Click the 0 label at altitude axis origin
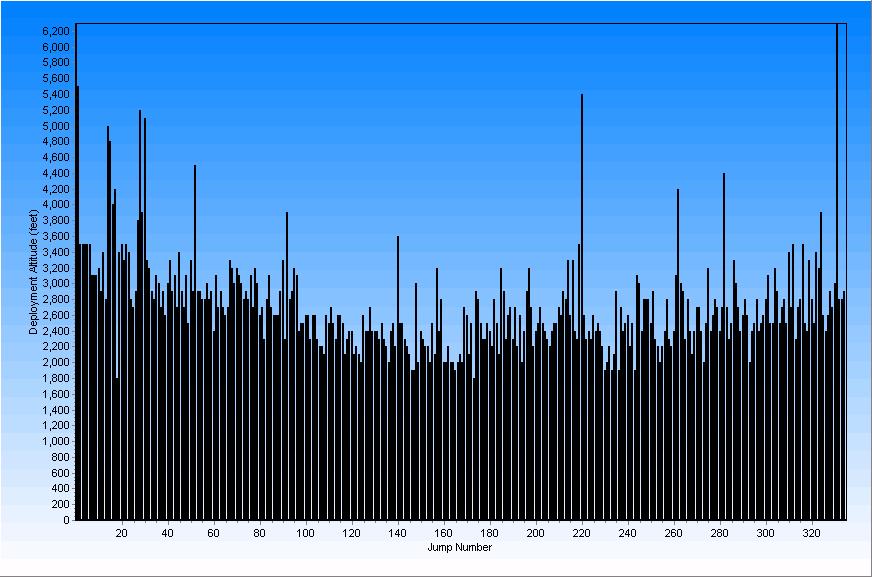 pos(67,520)
